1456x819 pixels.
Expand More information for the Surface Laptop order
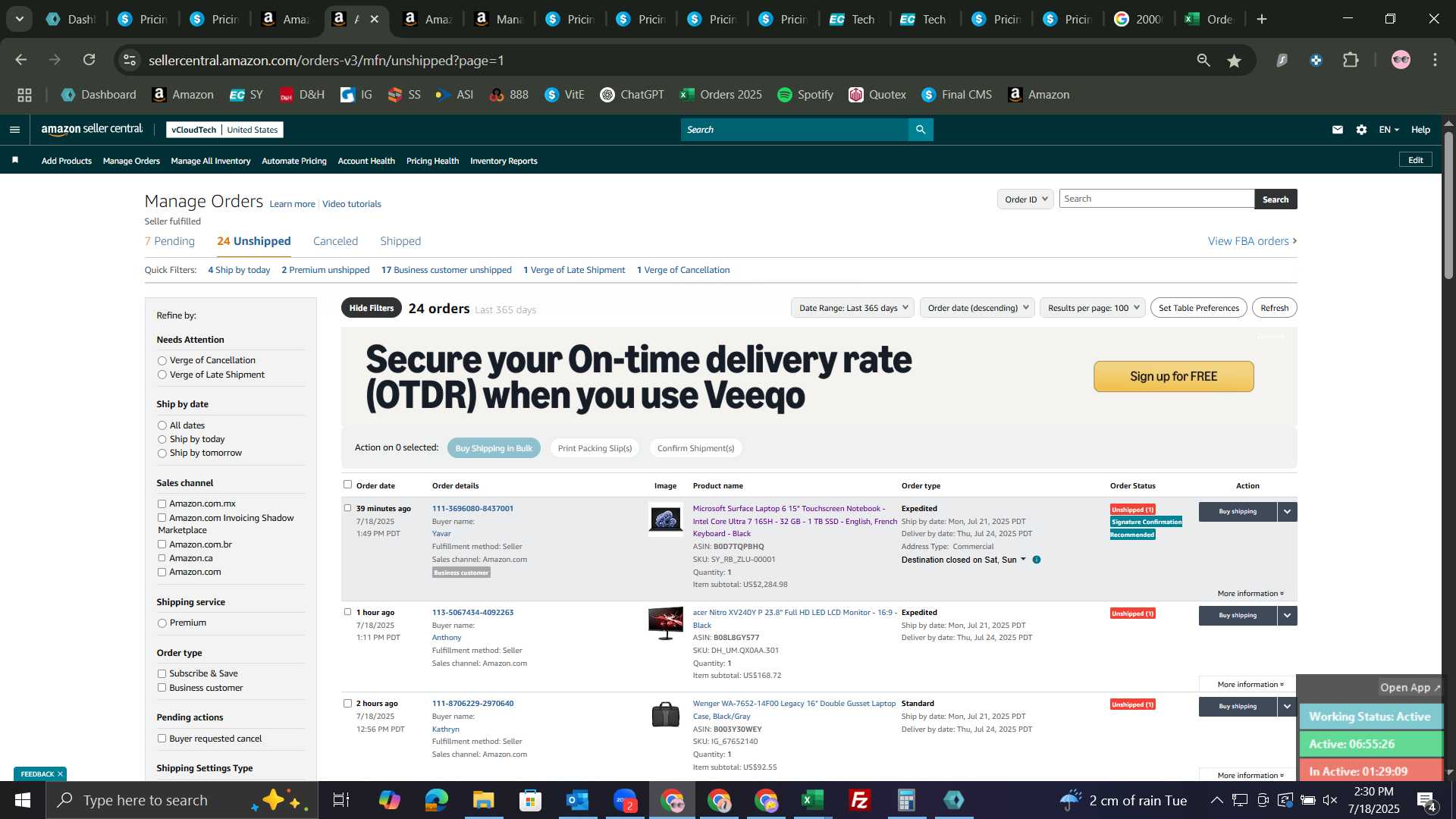click(1250, 594)
